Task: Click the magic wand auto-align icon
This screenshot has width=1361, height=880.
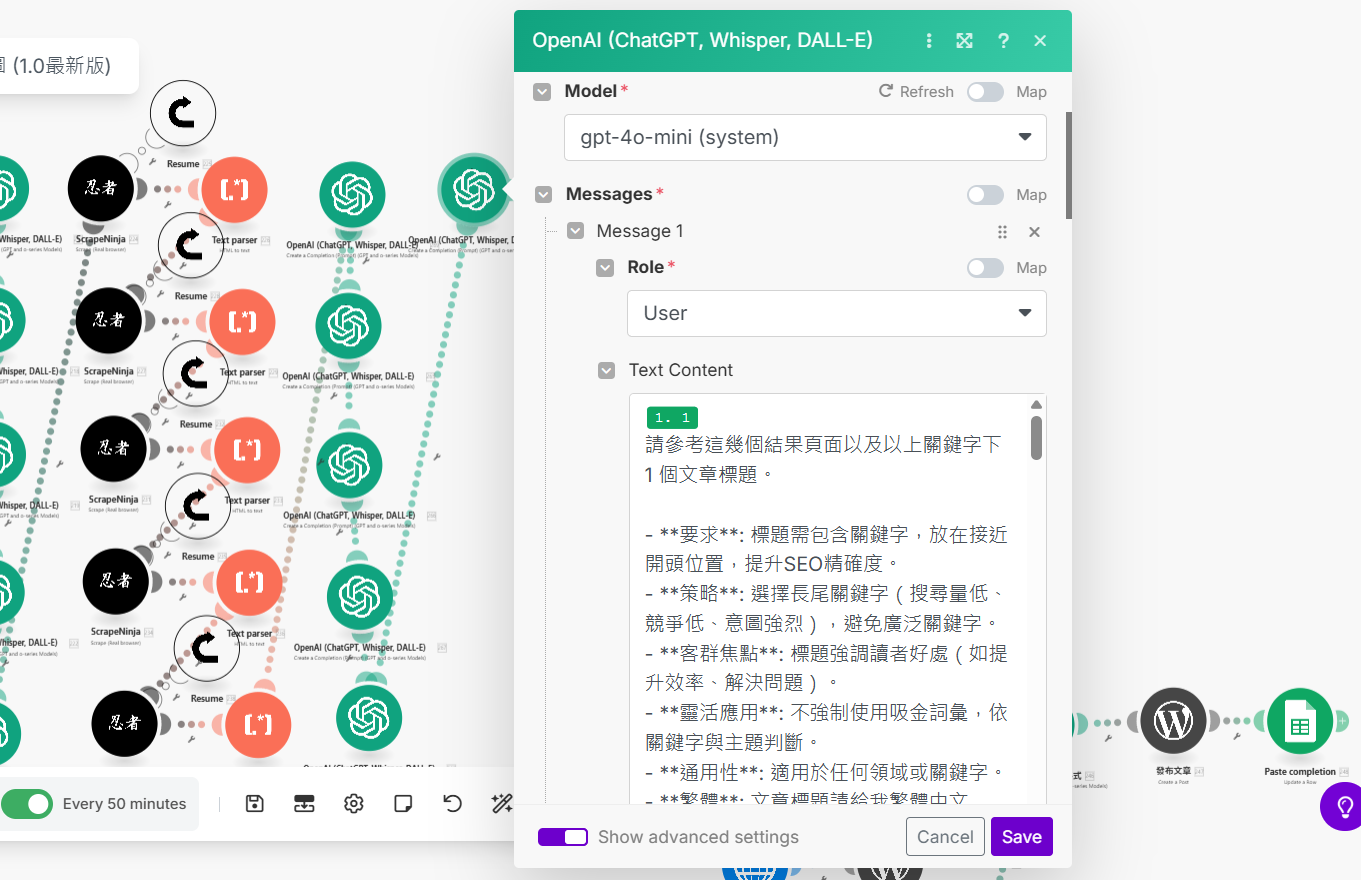Action: (501, 803)
